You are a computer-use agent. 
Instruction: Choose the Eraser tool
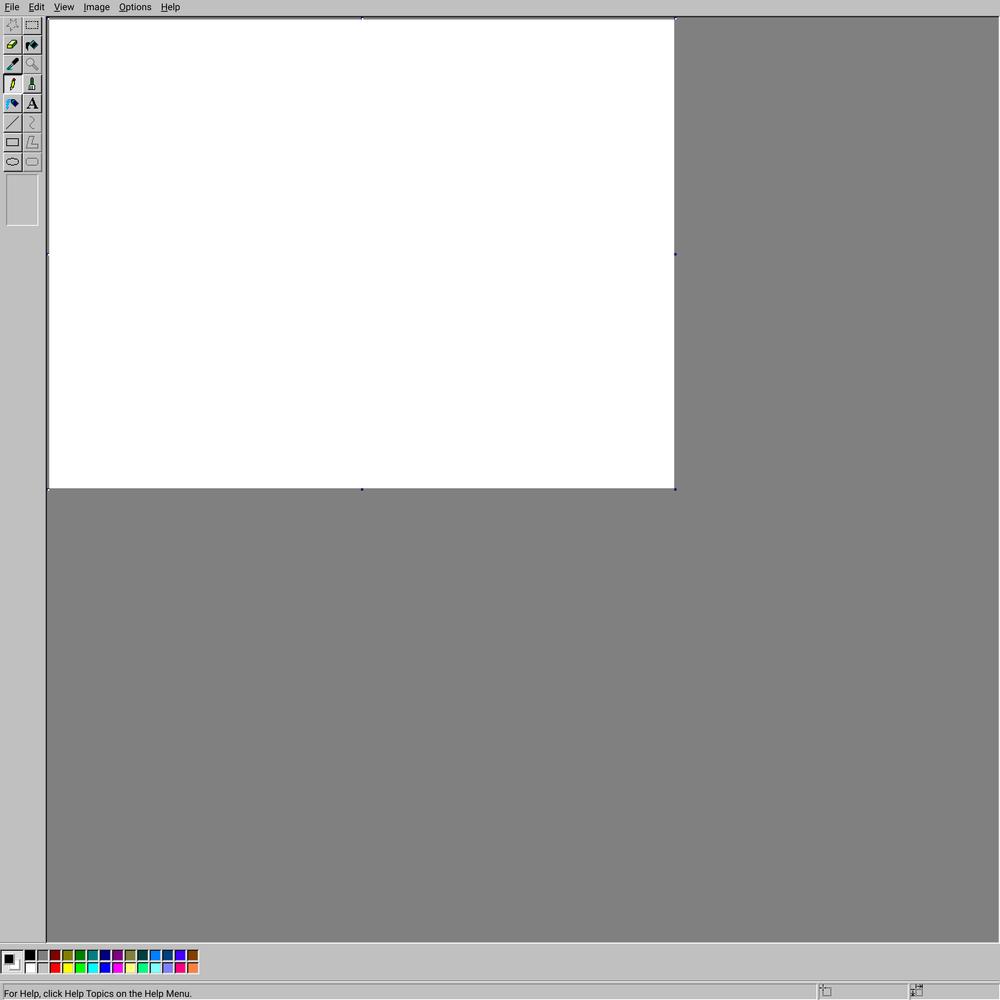13,45
